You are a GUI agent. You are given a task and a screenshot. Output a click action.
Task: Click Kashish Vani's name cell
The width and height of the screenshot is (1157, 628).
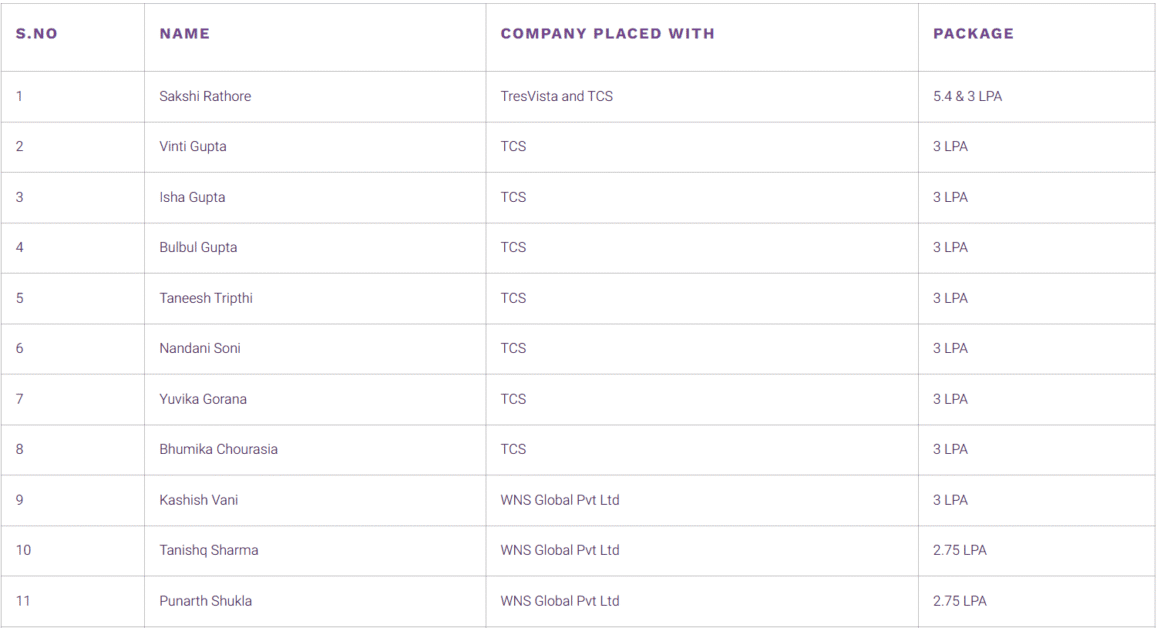click(198, 500)
